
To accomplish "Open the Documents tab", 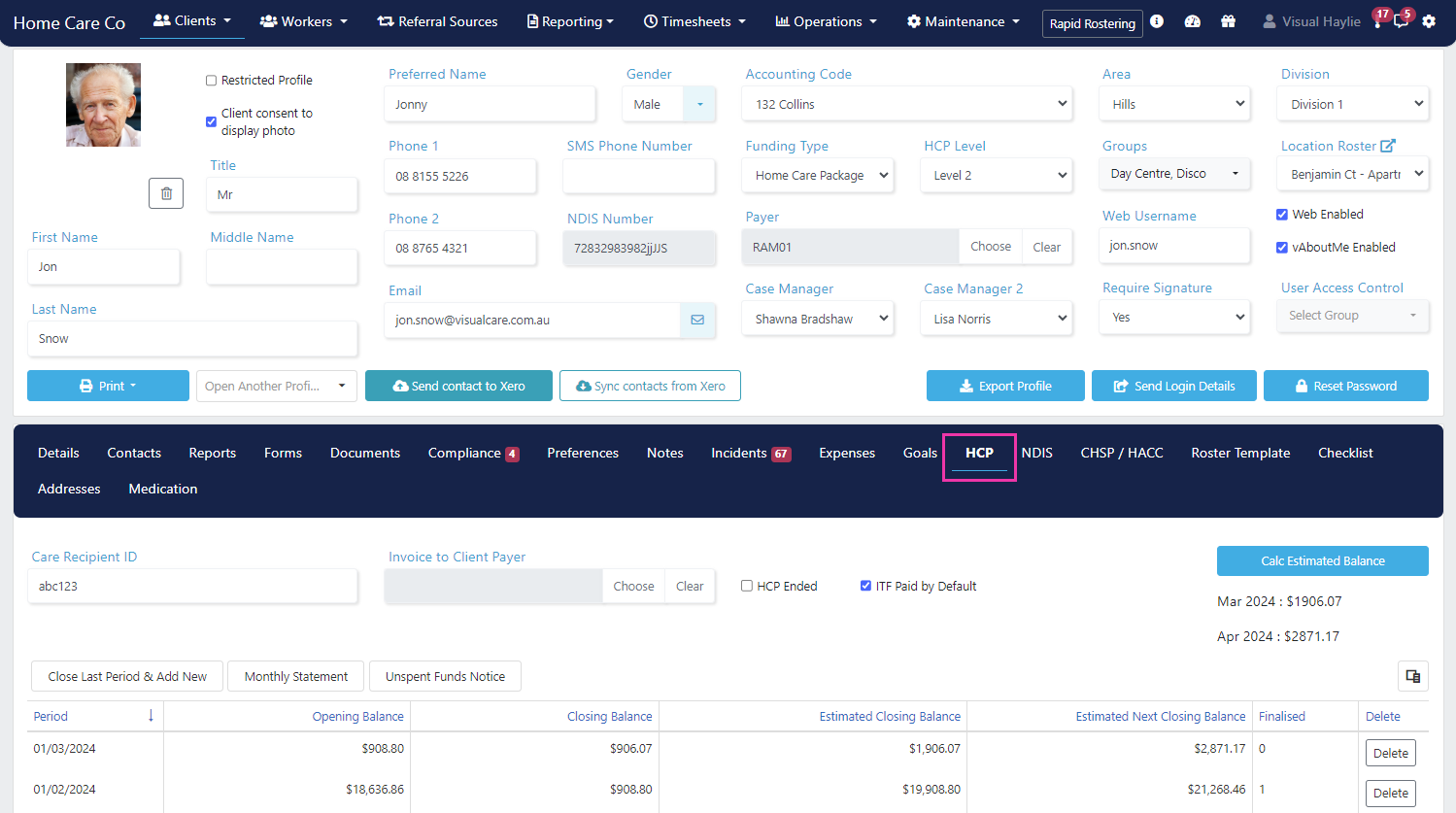I will pyautogui.click(x=365, y=453).
